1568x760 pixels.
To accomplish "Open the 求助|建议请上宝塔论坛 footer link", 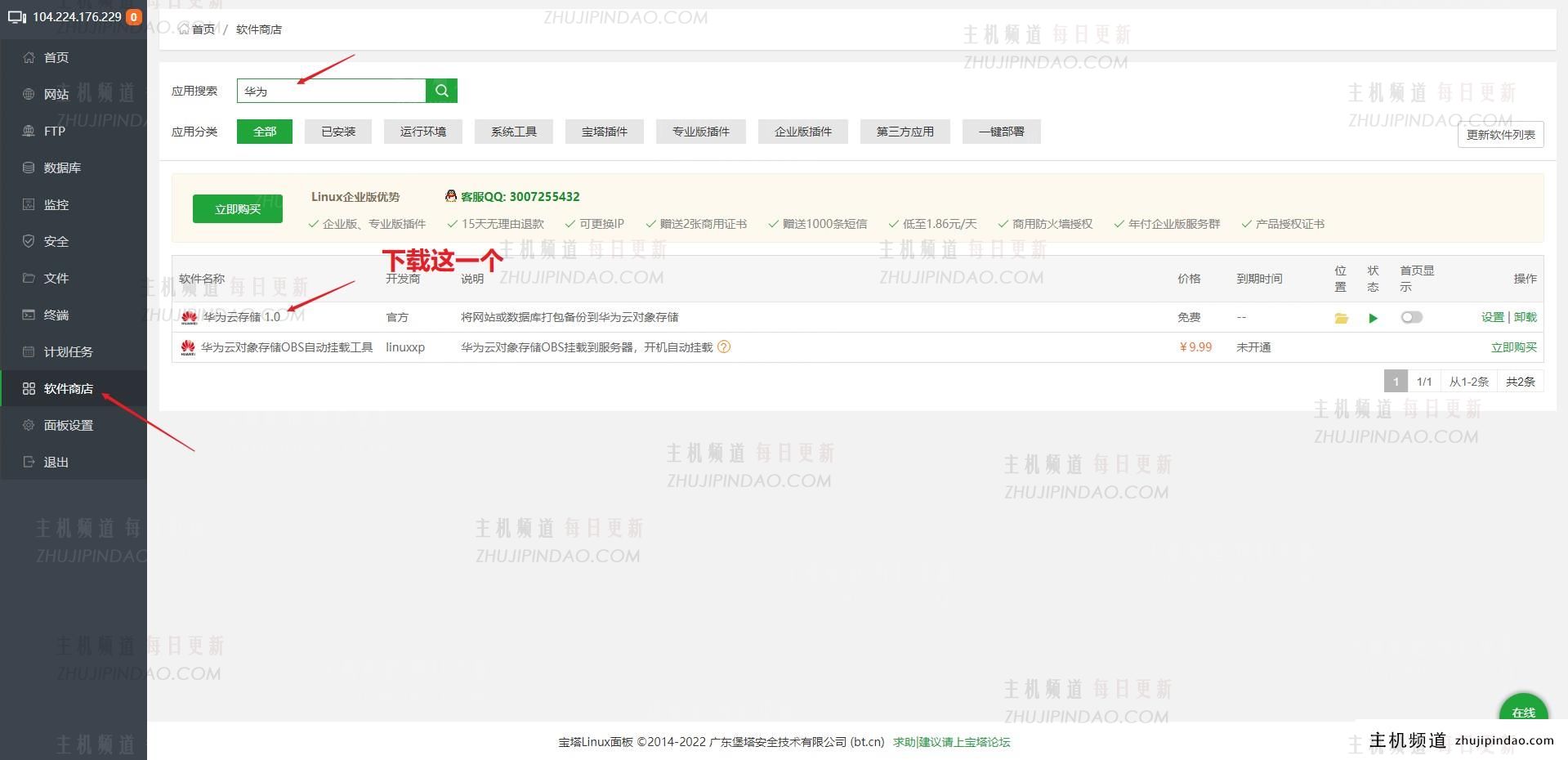I will coord(952,742).
